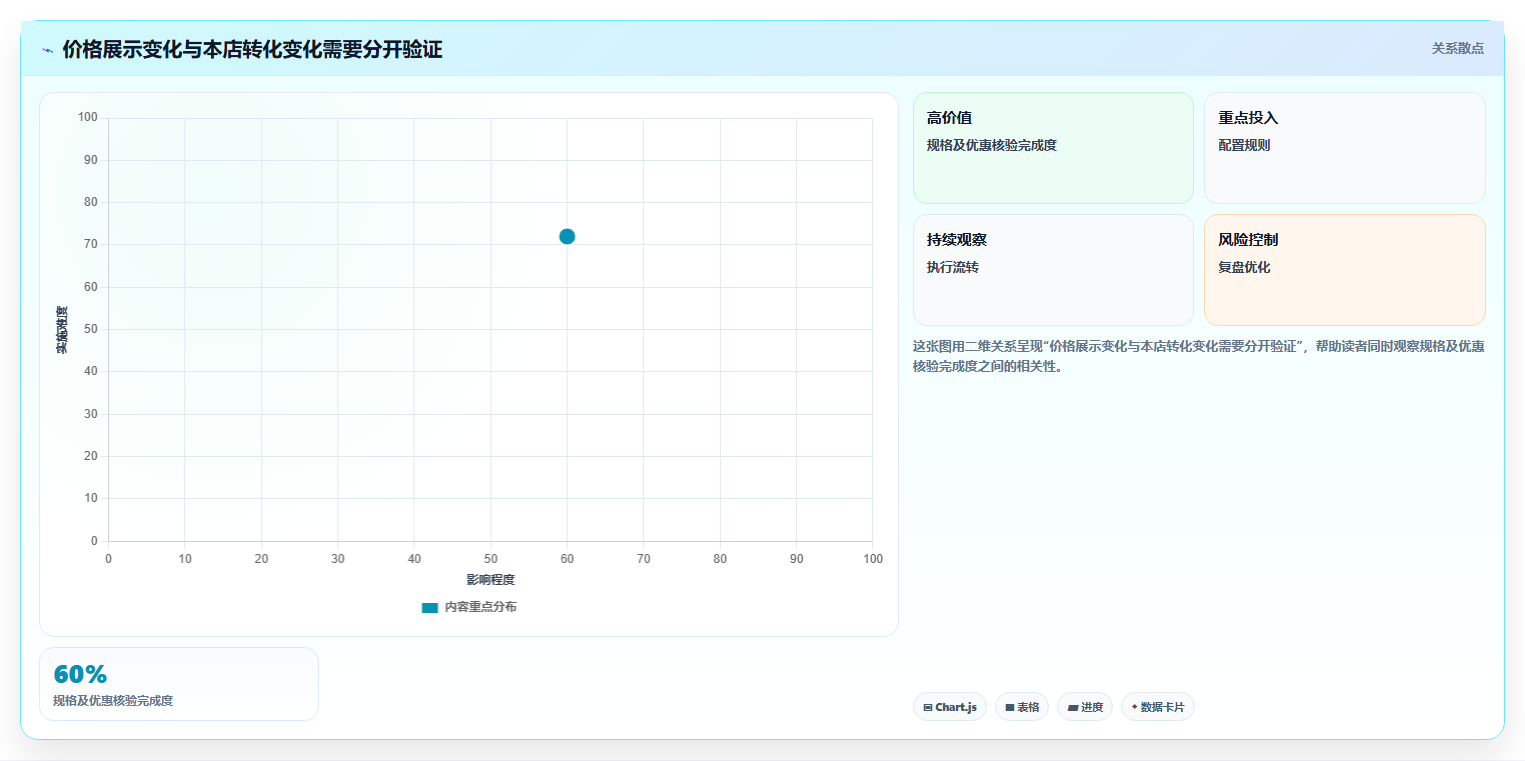Click 复盘优化 text in 风险控制 card
Viewport: 1525px width, 761px height.
click(x=1244, y=267)
